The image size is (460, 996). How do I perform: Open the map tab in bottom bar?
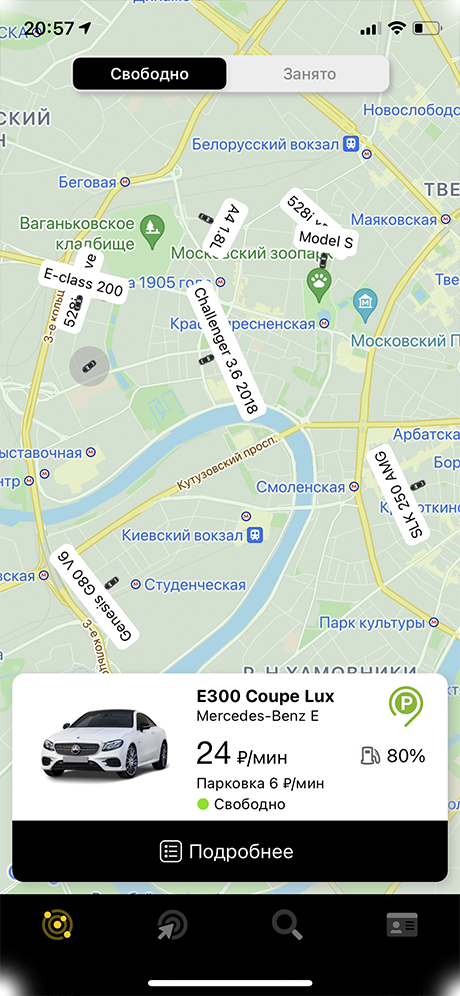57,925
